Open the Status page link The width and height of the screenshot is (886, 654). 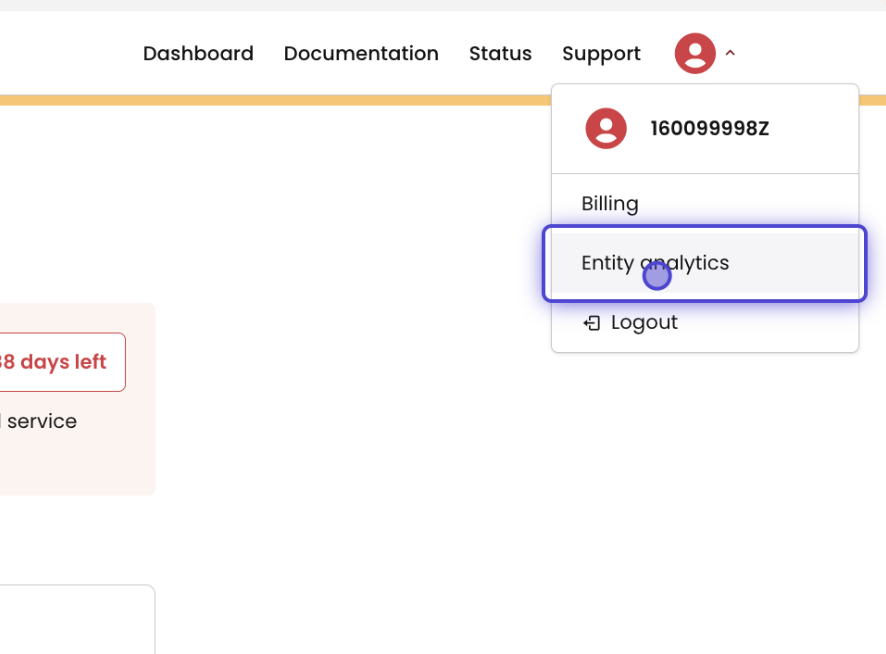pos(500,53)
